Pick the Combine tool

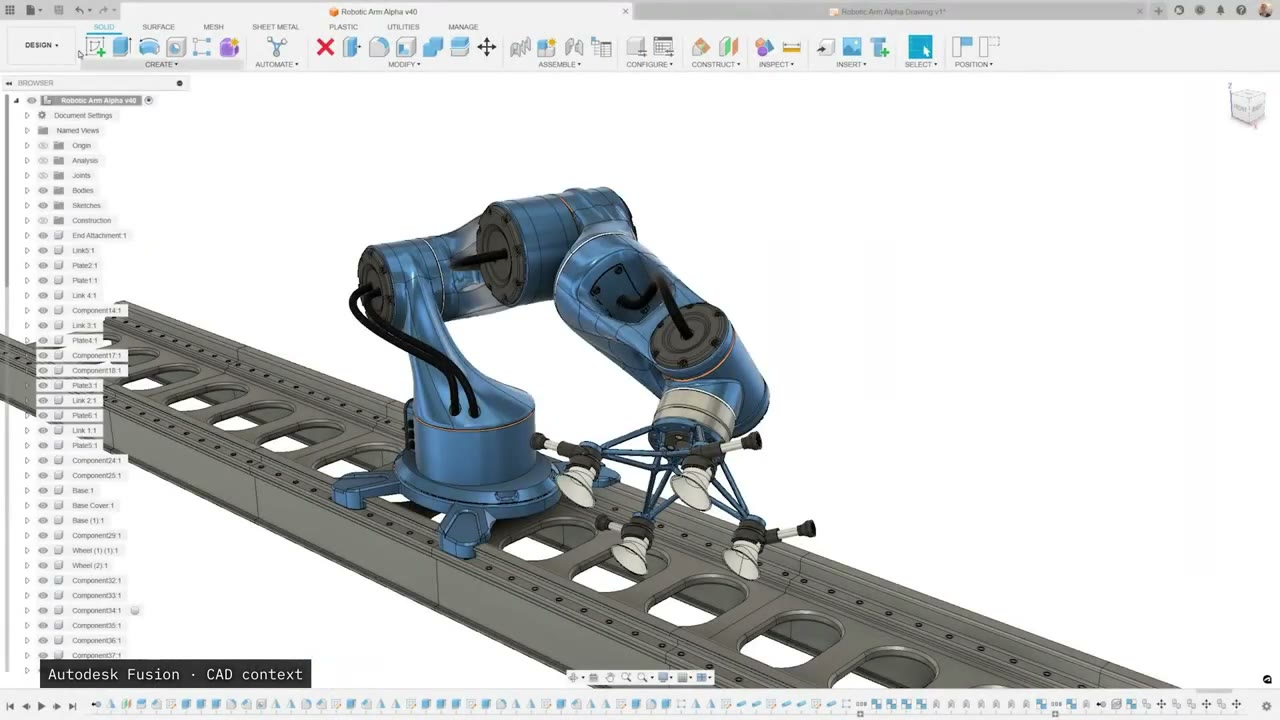(433, 46)
